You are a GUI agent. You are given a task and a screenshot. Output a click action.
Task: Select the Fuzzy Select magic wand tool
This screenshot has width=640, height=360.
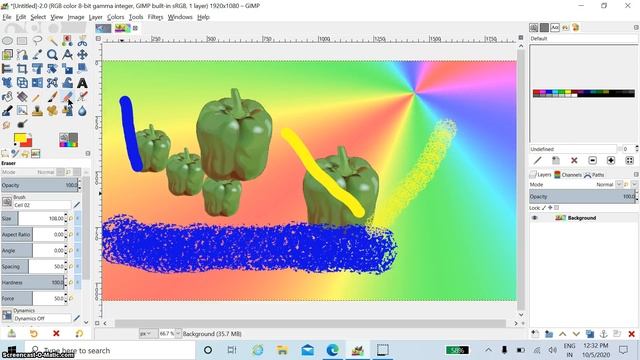pos(52,41)
